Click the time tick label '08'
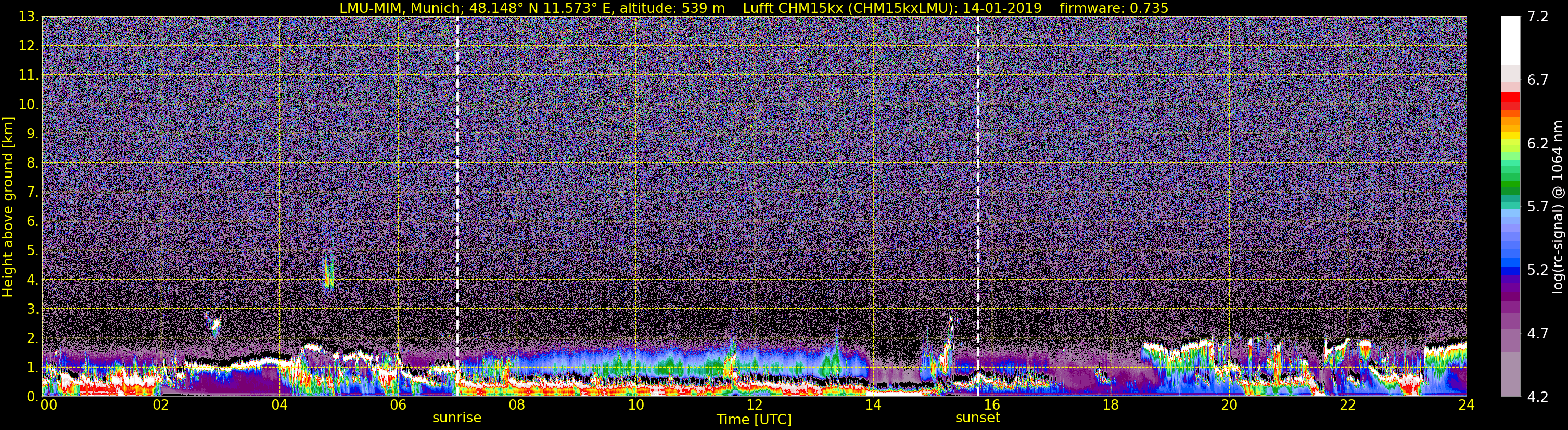Screen dimensions: 1568x430 coord(517,405)
